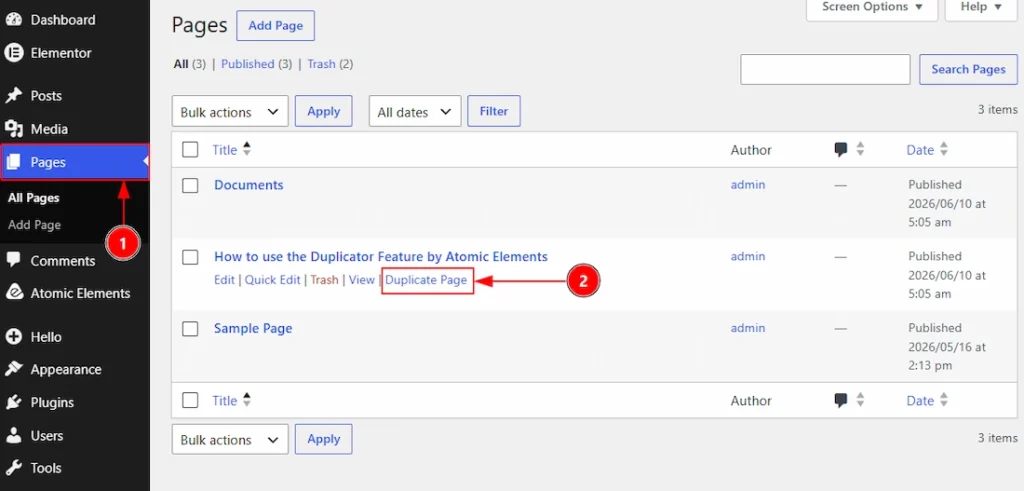Click the Media library icon
The image size is (1024, 491).
point(14,129)
